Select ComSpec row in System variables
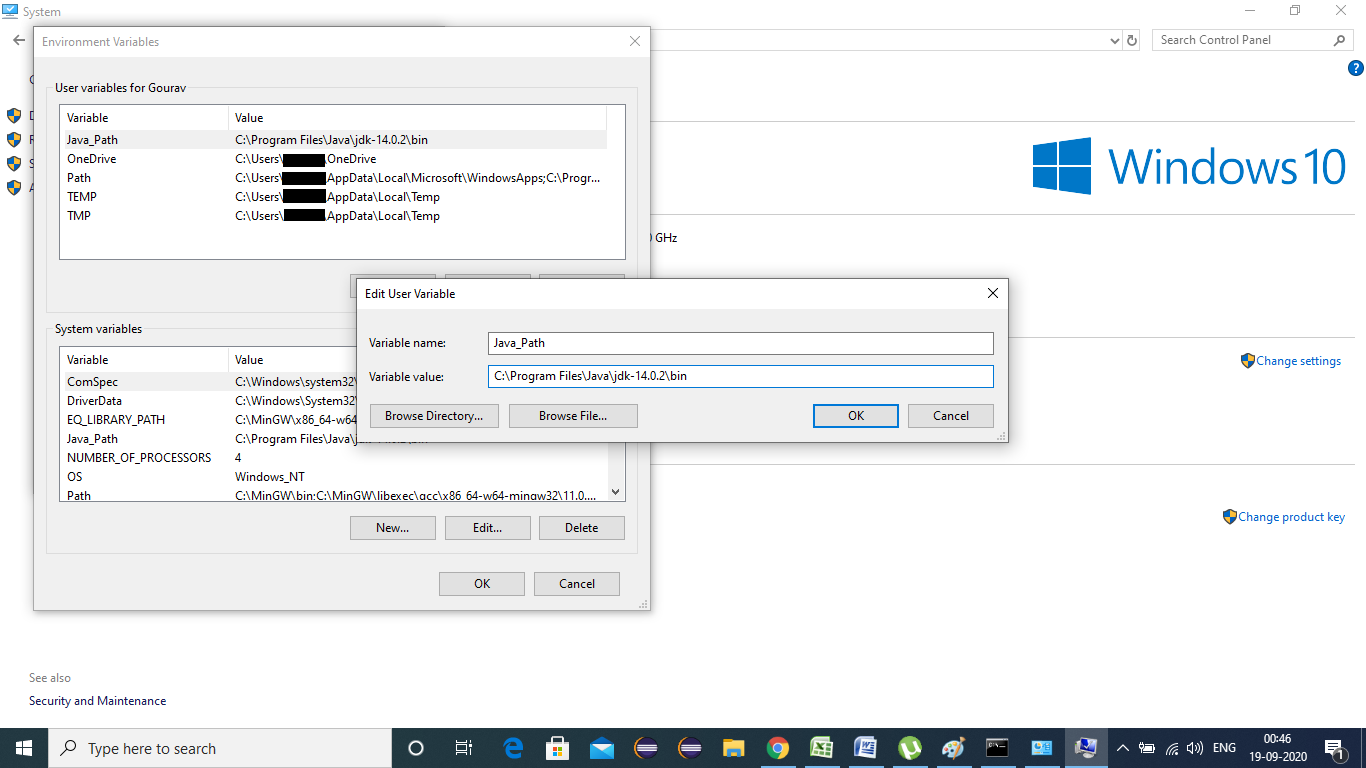This screenshot has height=768, width=1366. 209,382
